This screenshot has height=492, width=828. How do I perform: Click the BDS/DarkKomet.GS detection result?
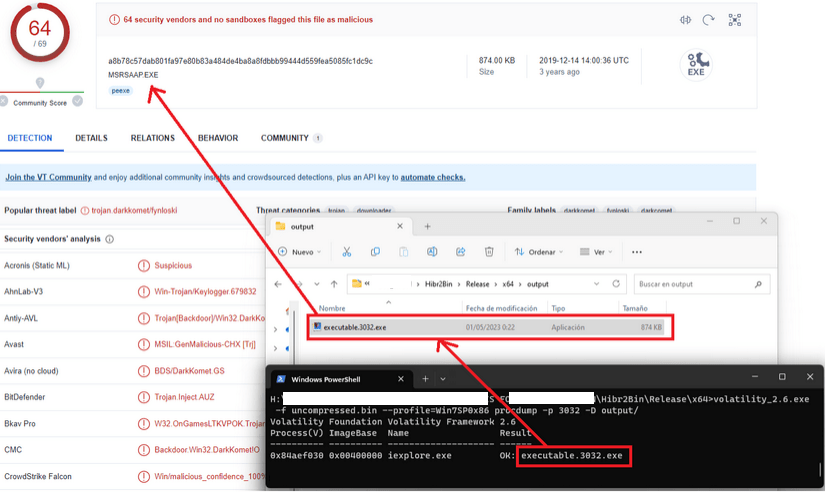coord(189,371)
